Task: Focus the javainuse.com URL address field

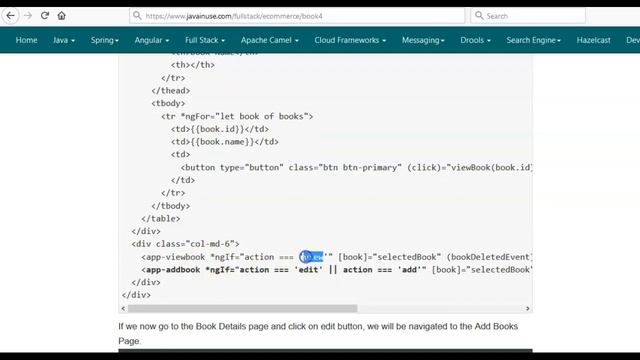Action: click(297, 16)
